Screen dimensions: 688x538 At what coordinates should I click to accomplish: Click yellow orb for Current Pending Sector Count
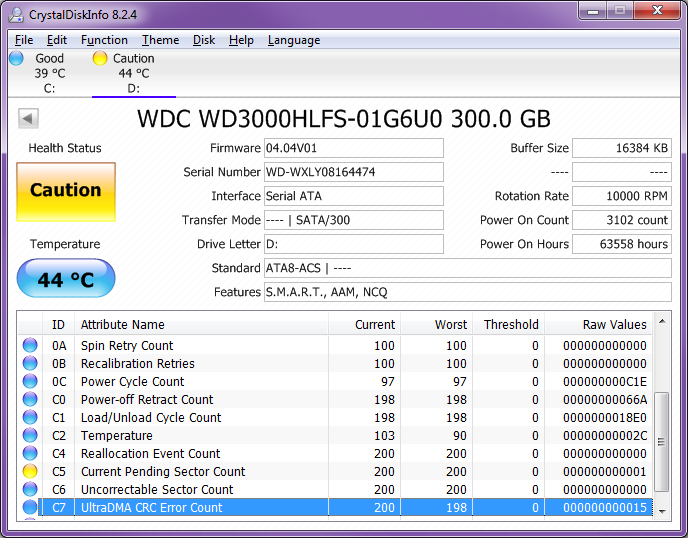click(x=30, y=471)
